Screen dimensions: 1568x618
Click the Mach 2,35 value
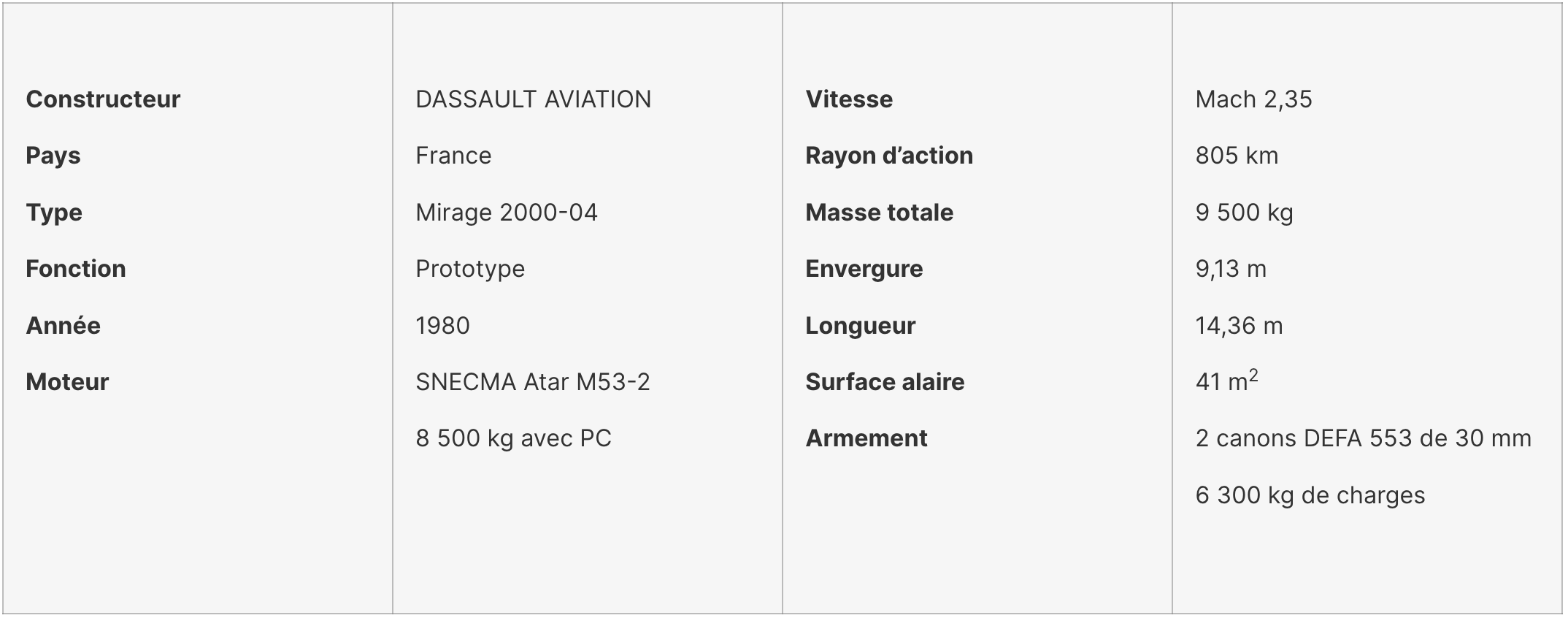(x=1253, y=99)
